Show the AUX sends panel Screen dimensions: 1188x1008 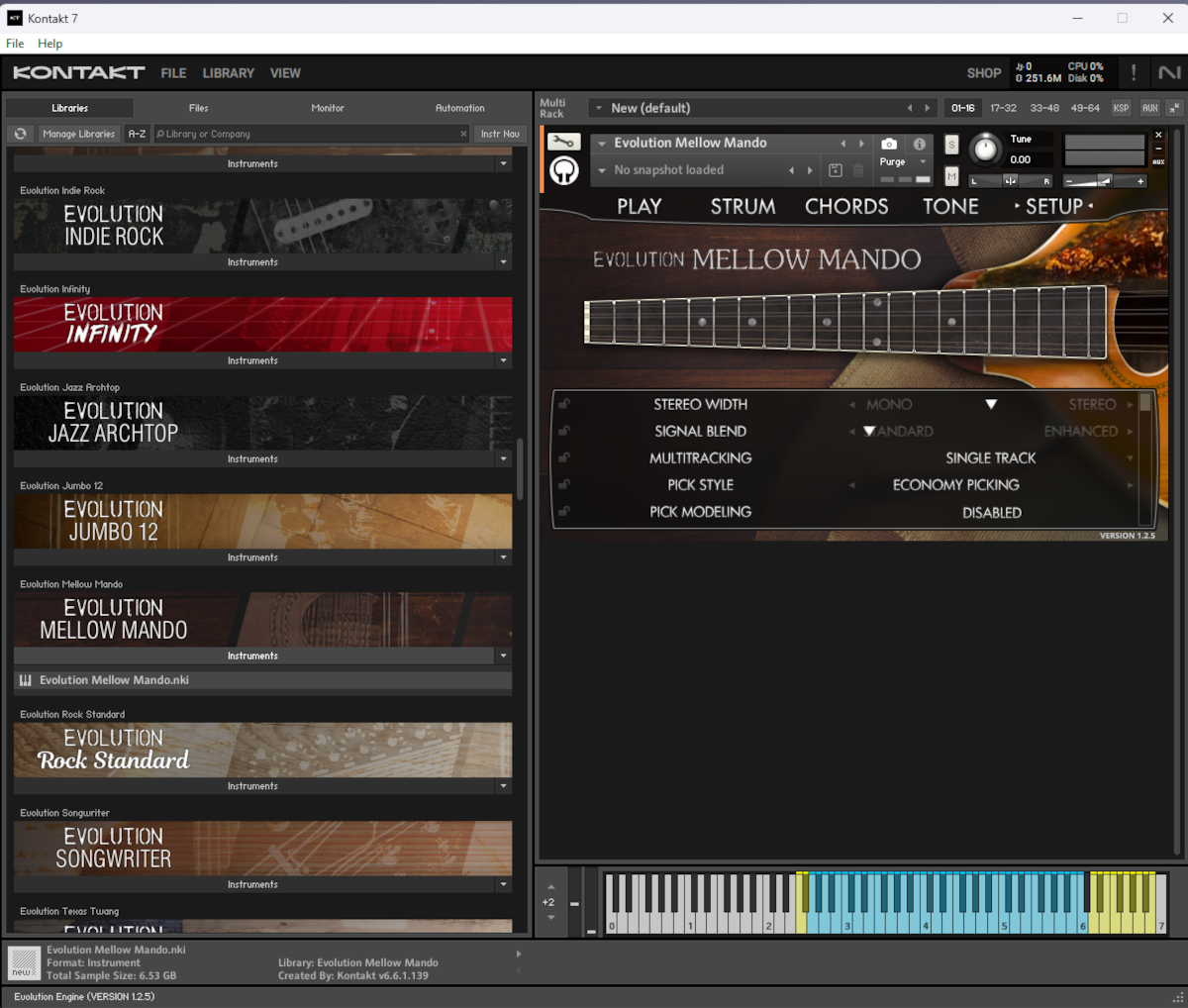(x=1149, y=108)
